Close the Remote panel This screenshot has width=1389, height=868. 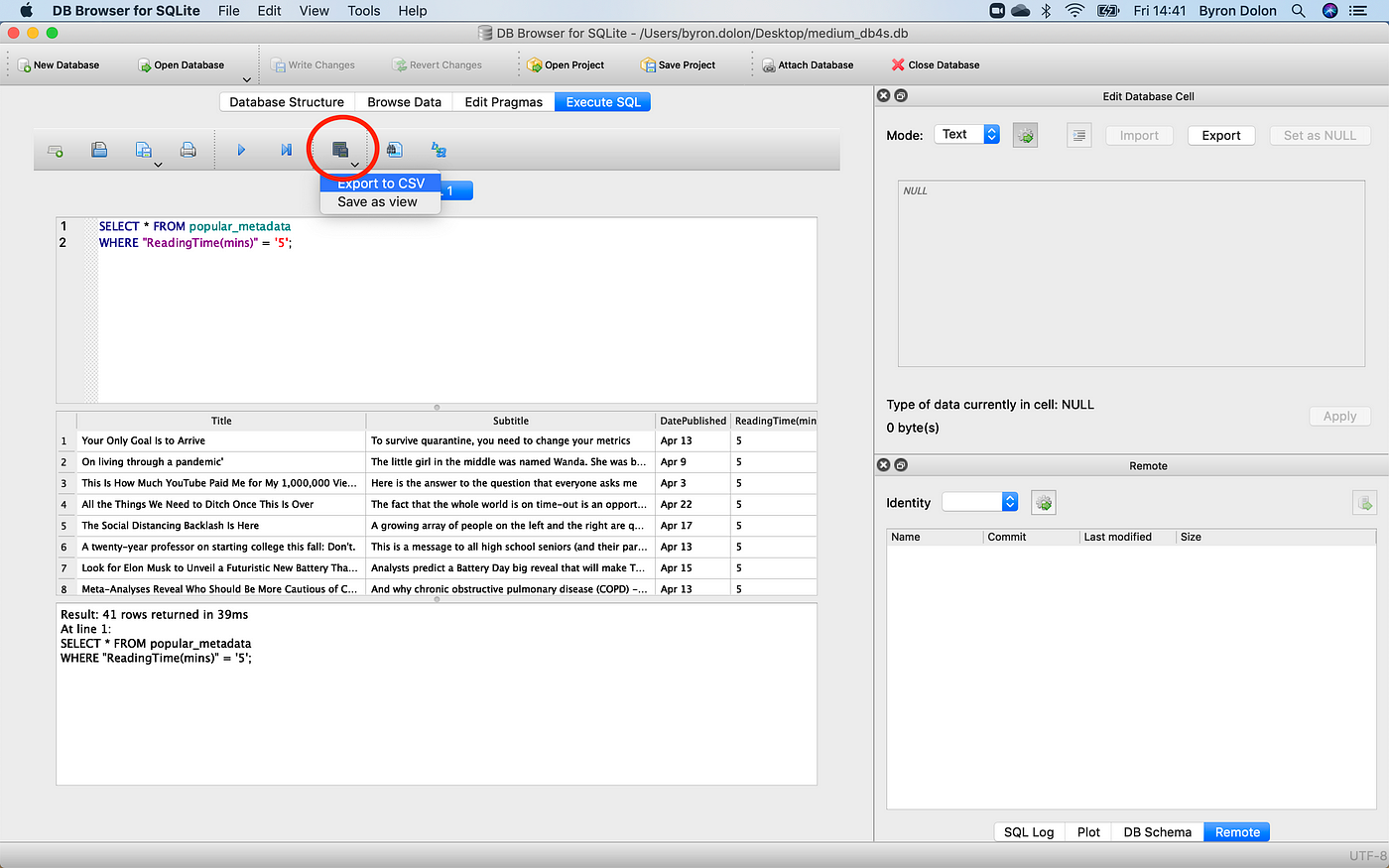(883, 464)
